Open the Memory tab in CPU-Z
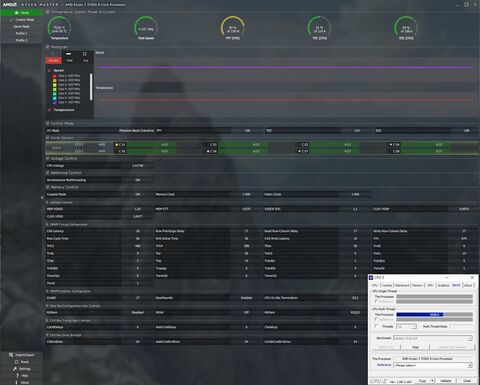Viewport: 480px width, 385px height. coord(417,285)
